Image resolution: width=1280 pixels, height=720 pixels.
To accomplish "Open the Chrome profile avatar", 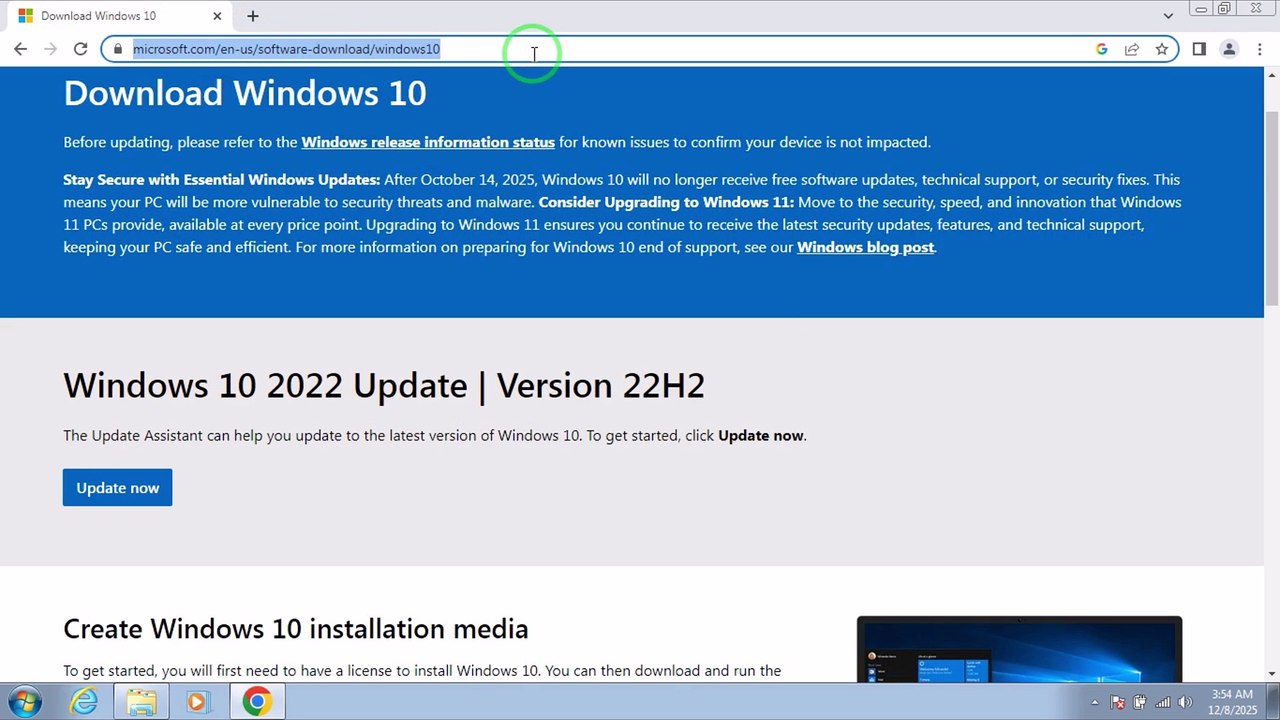I will pos(1229,49).
